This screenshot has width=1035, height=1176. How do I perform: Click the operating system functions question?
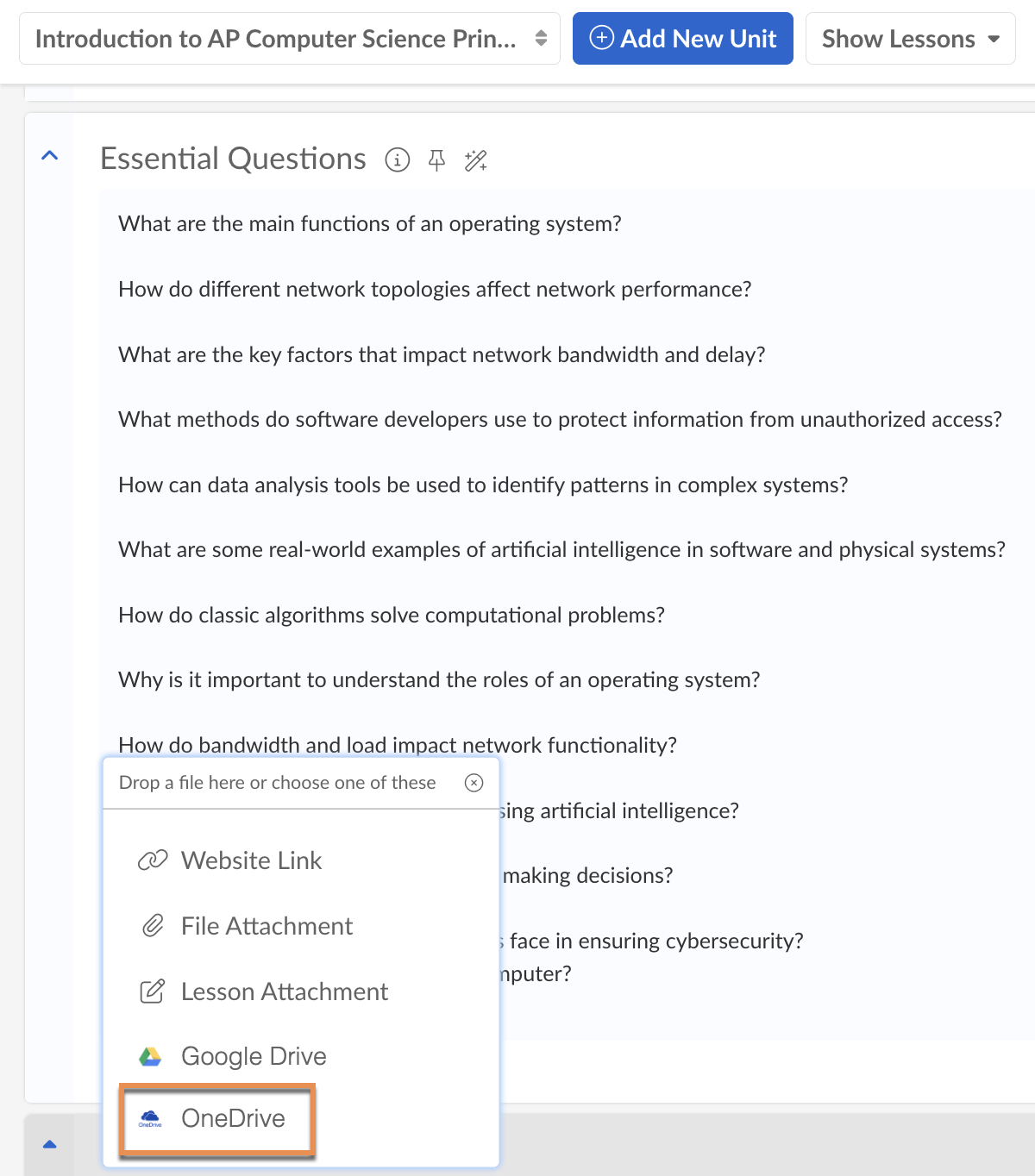[x=370, y=224]
